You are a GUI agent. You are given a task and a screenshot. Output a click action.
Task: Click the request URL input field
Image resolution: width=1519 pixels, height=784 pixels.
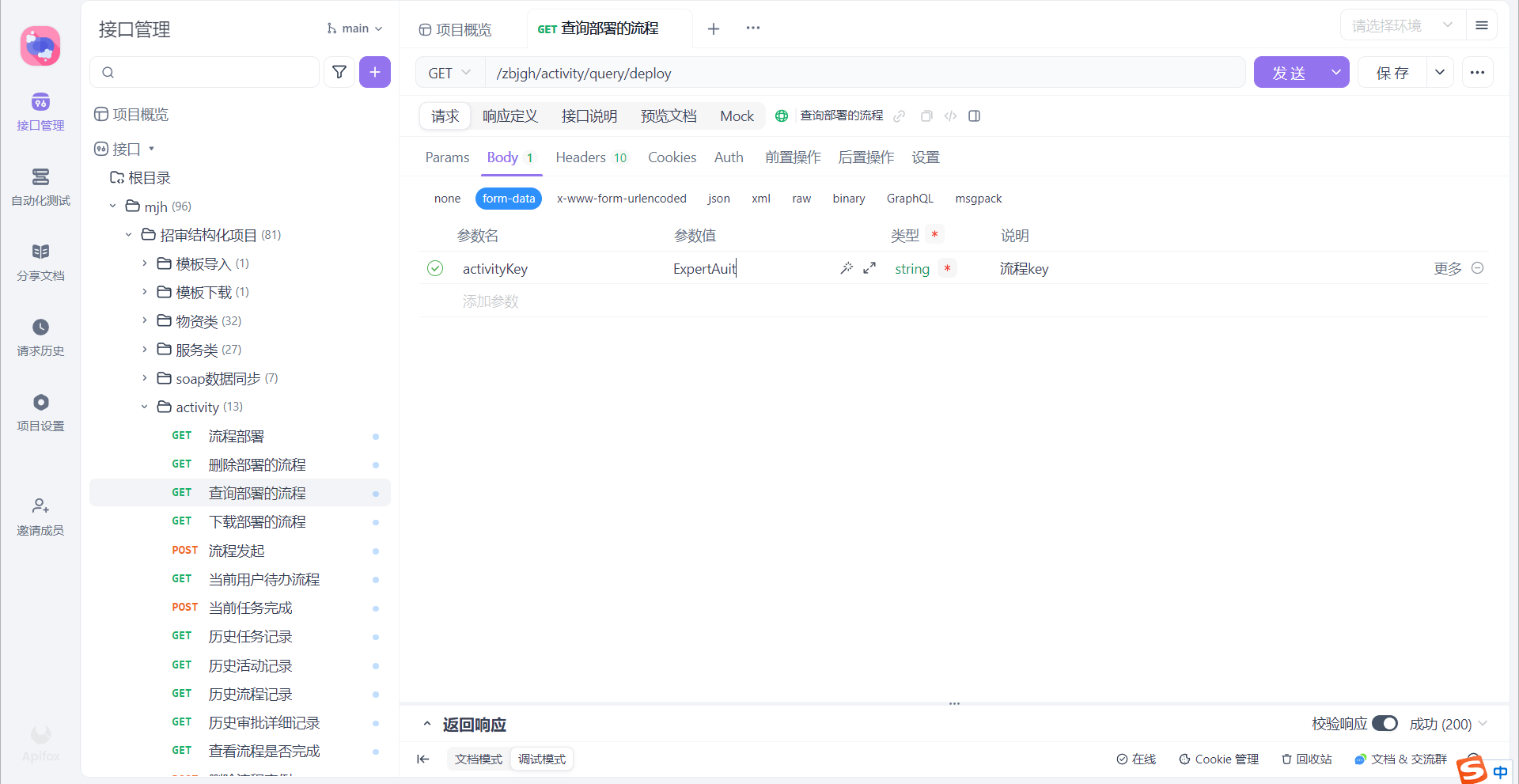pyautogui.click(x=791, y=73)
